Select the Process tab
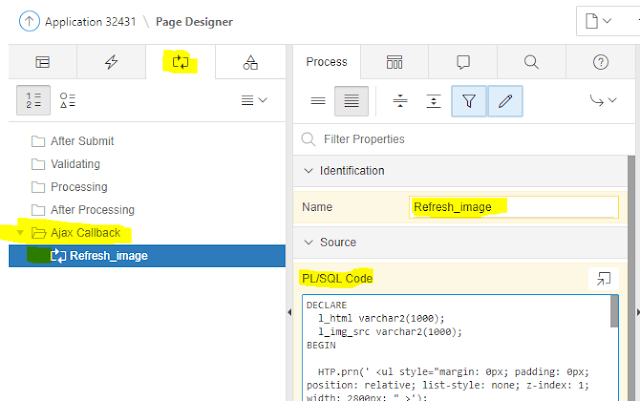The height and width of the screenshot is (401, 640). click(326, 62)
